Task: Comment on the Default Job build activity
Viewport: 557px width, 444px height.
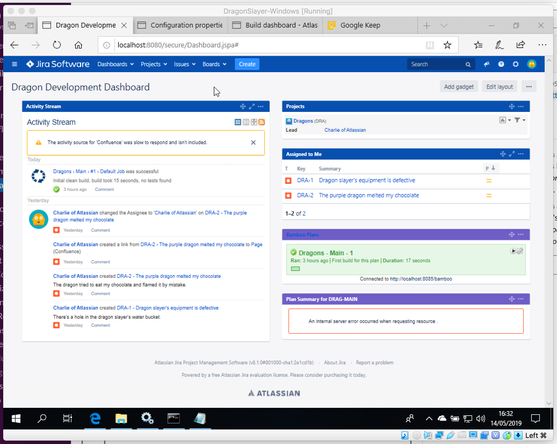Action: 104,189
